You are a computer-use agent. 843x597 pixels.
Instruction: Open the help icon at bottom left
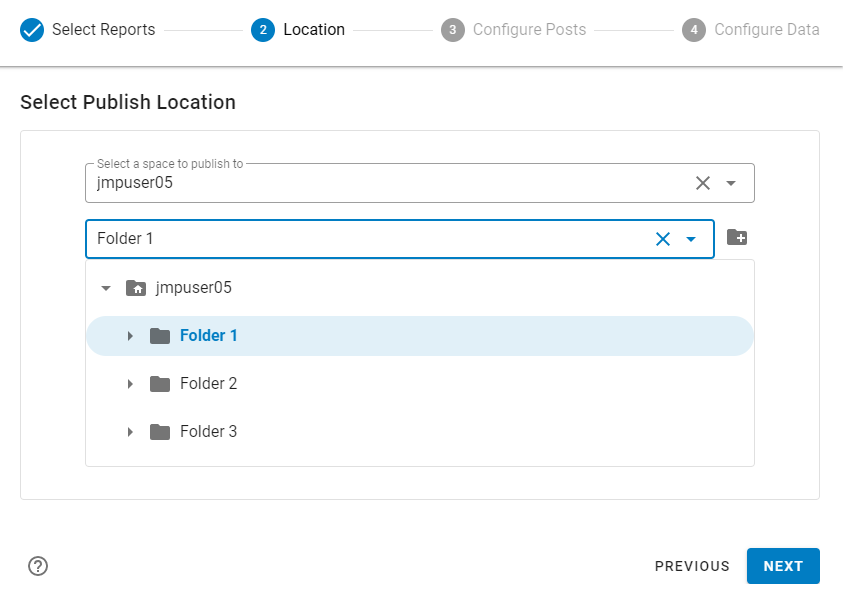click(38, 566)
